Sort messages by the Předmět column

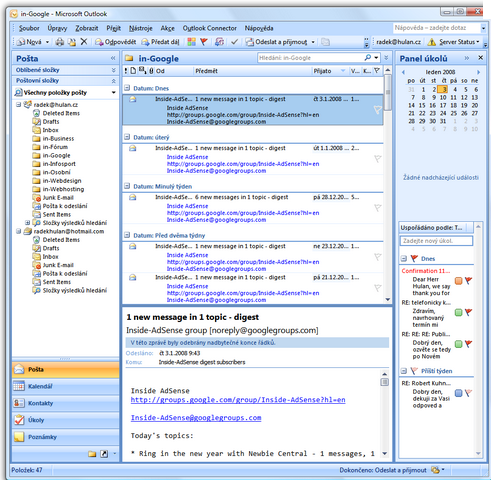(252, 71)
